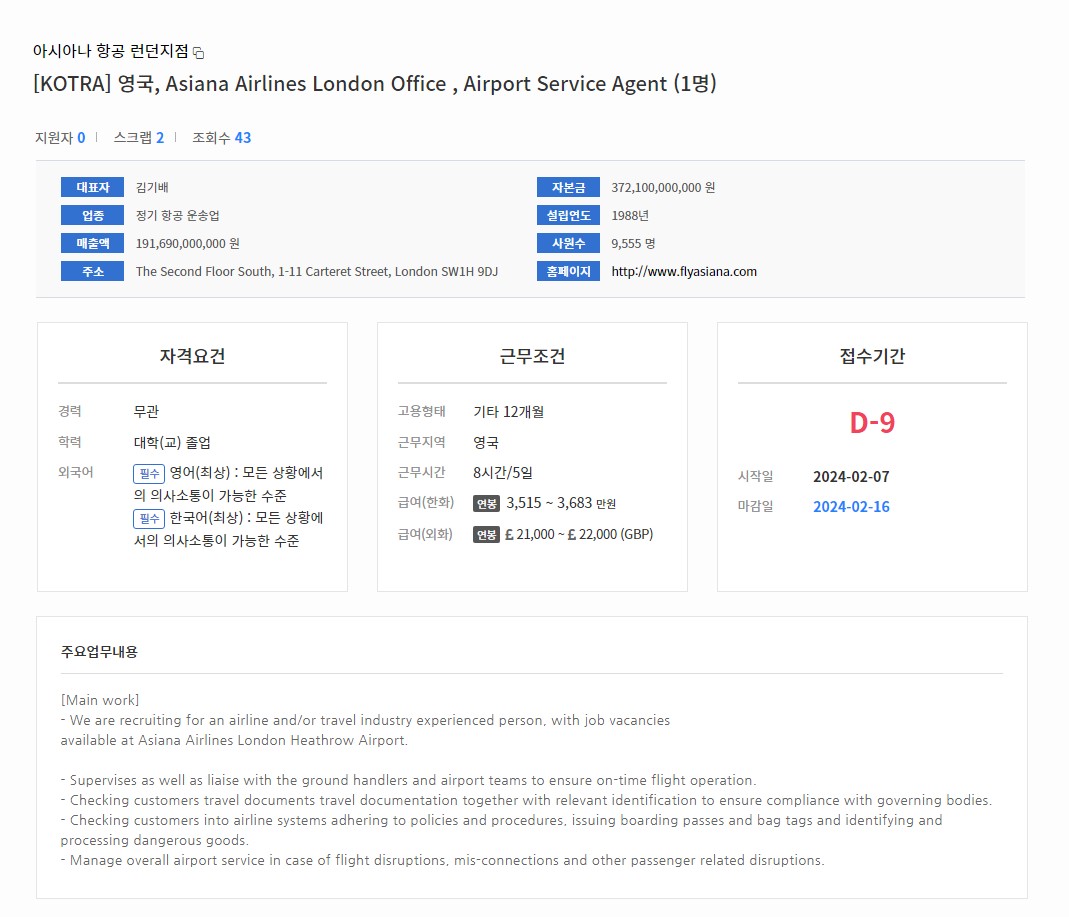Click the 주소 label badge

click(x=92, y=271)
